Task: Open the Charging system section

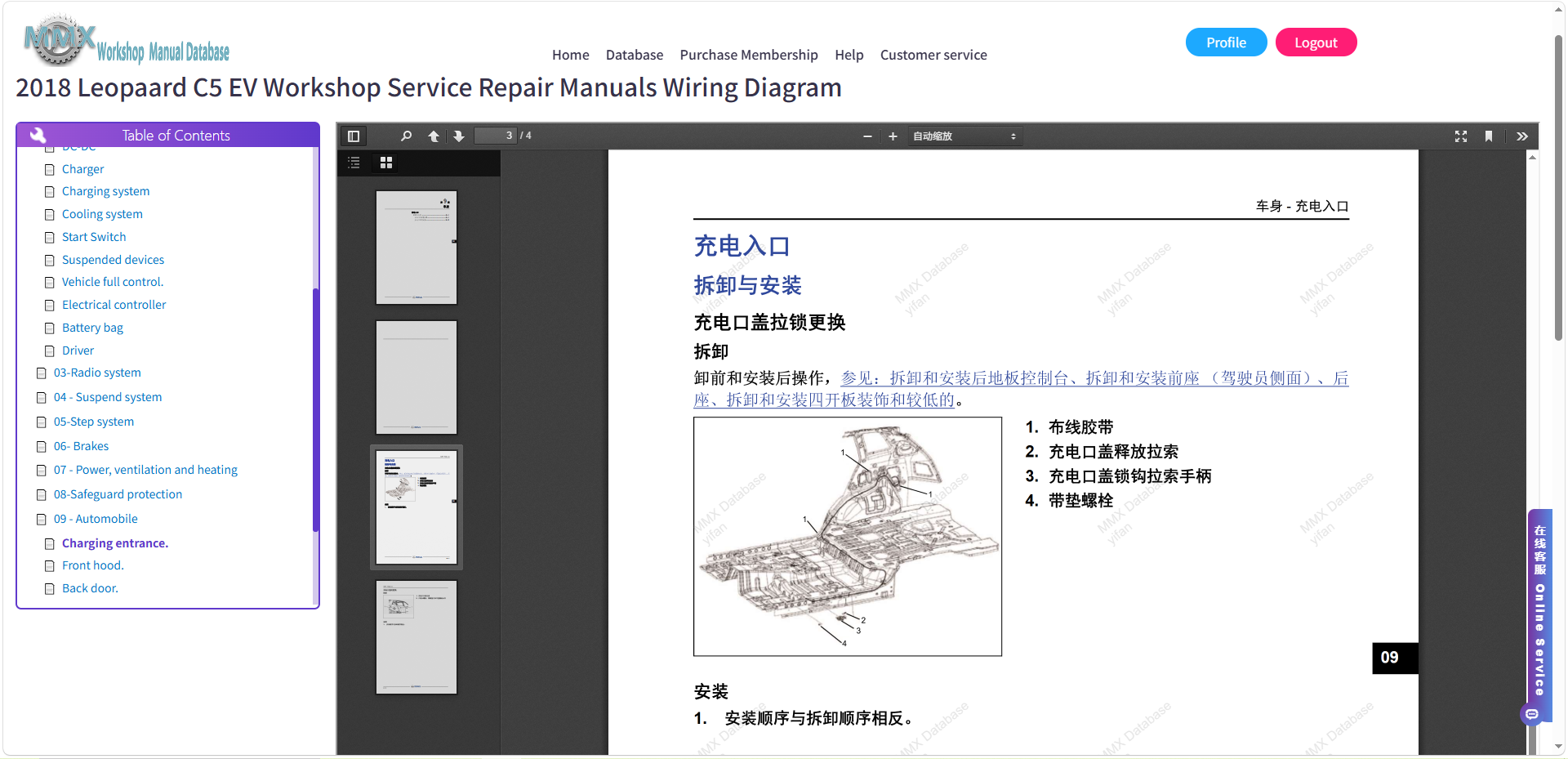Action: coord(105,191)
